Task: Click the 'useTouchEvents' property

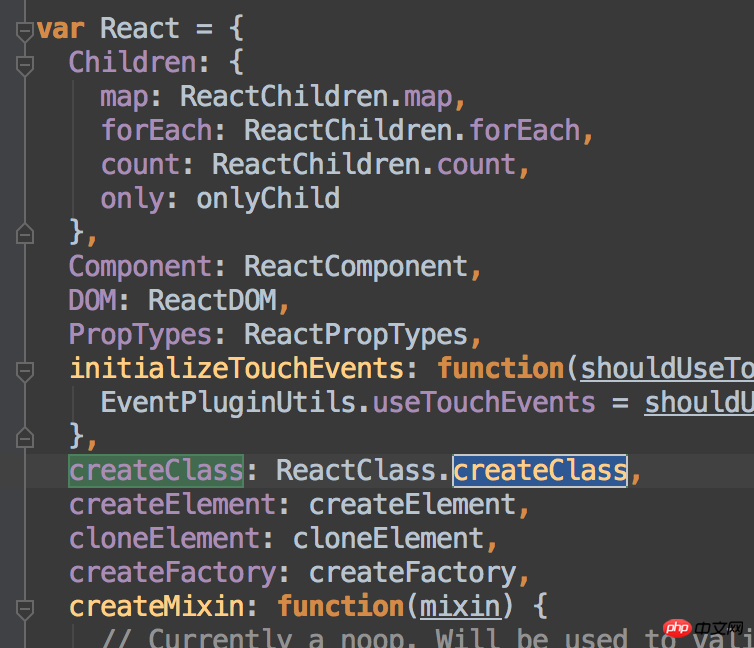Action: point(484,403)
